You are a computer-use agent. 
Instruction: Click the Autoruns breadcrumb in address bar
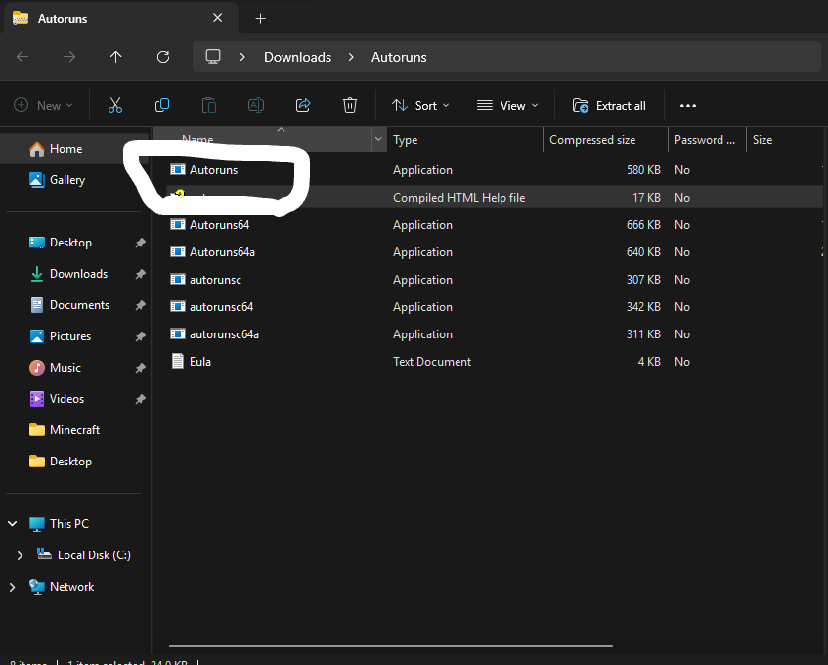point(399,57)
